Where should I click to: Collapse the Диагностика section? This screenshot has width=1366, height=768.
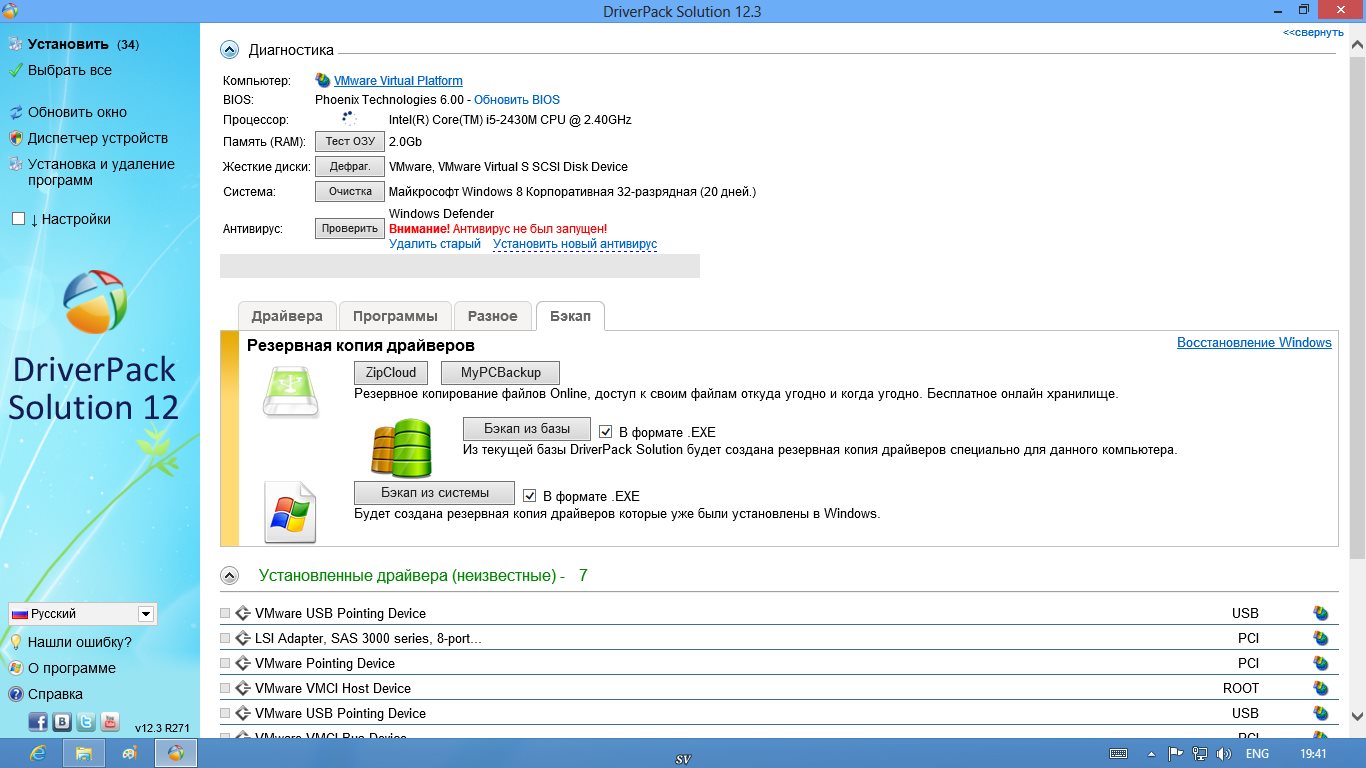point(230,50)
